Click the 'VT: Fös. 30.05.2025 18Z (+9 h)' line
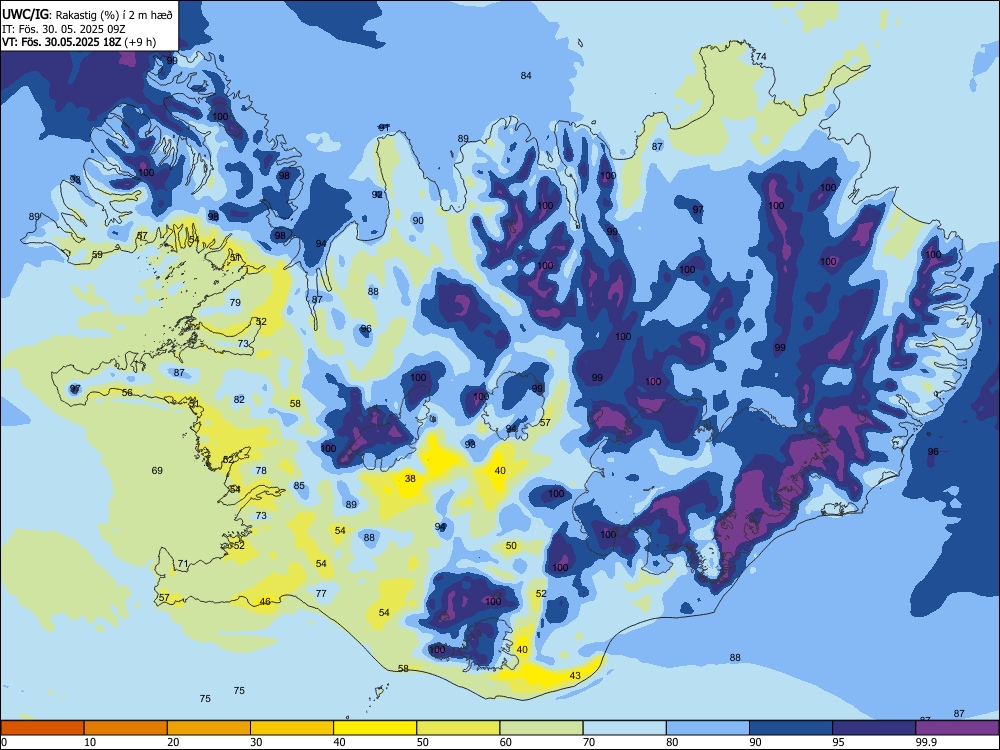The height and width of the screenshot is (750, 1000). pyautogui.click(x=79, y=42)
